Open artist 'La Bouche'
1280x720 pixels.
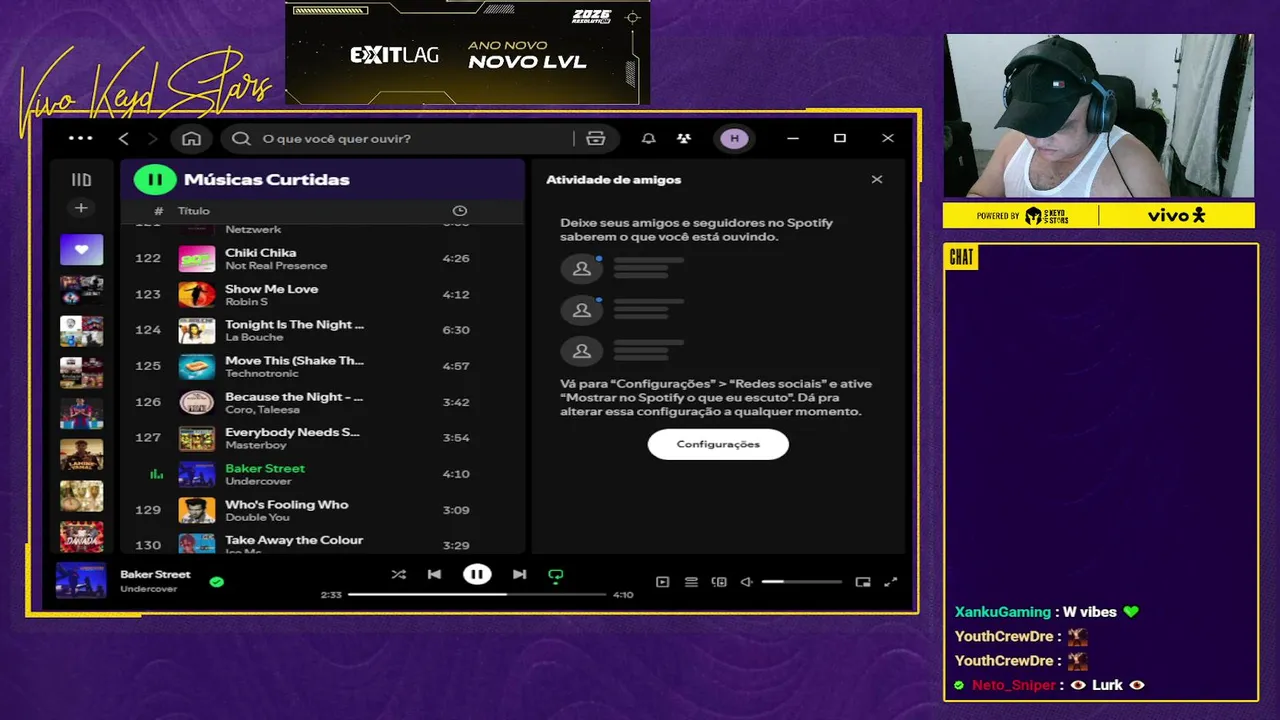pos(254,338)
